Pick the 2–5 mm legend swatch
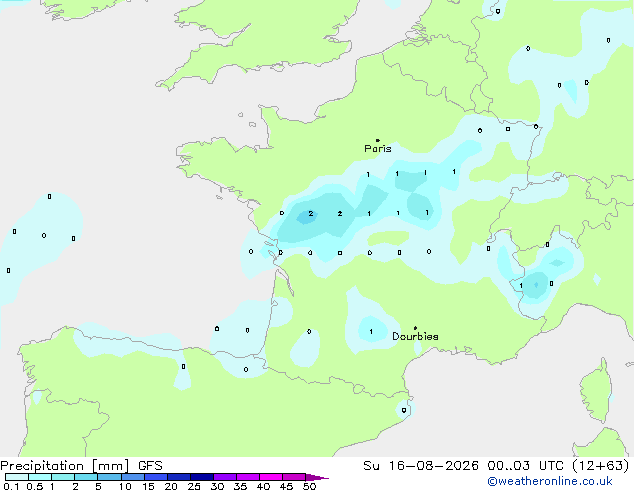634x490 pixels. pos(86,477)
